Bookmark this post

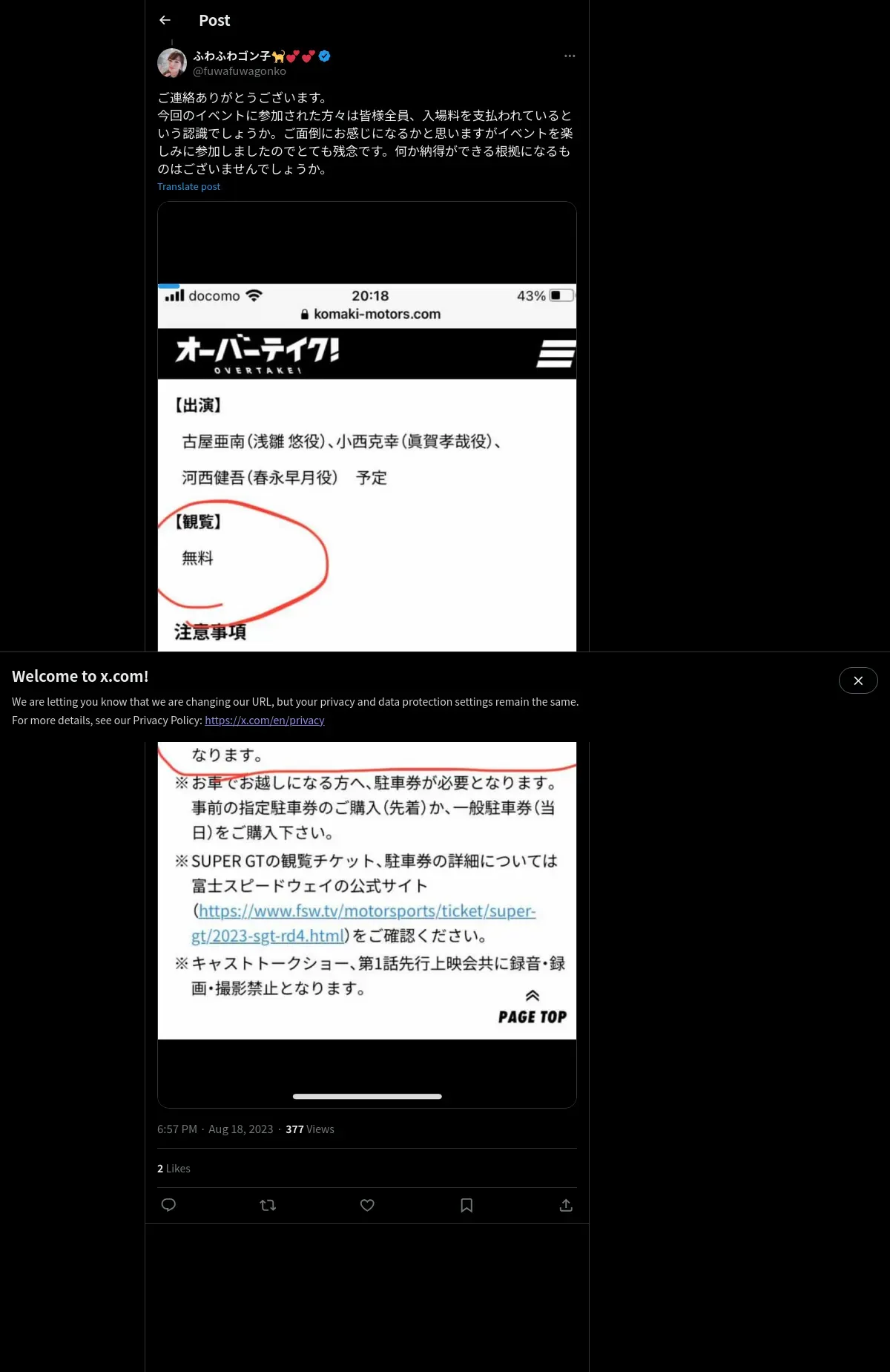467,1205
